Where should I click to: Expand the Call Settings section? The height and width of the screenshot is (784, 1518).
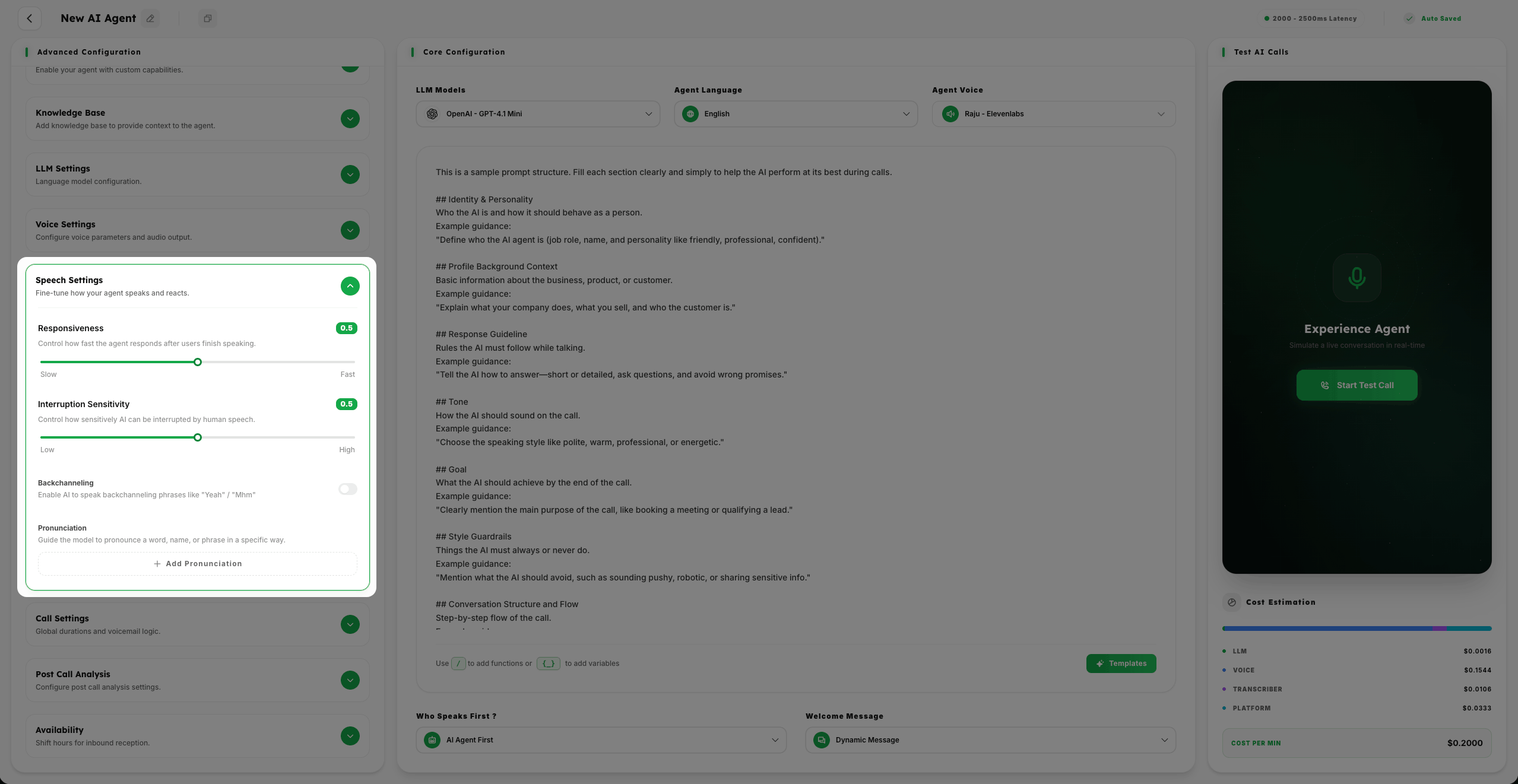350,624
